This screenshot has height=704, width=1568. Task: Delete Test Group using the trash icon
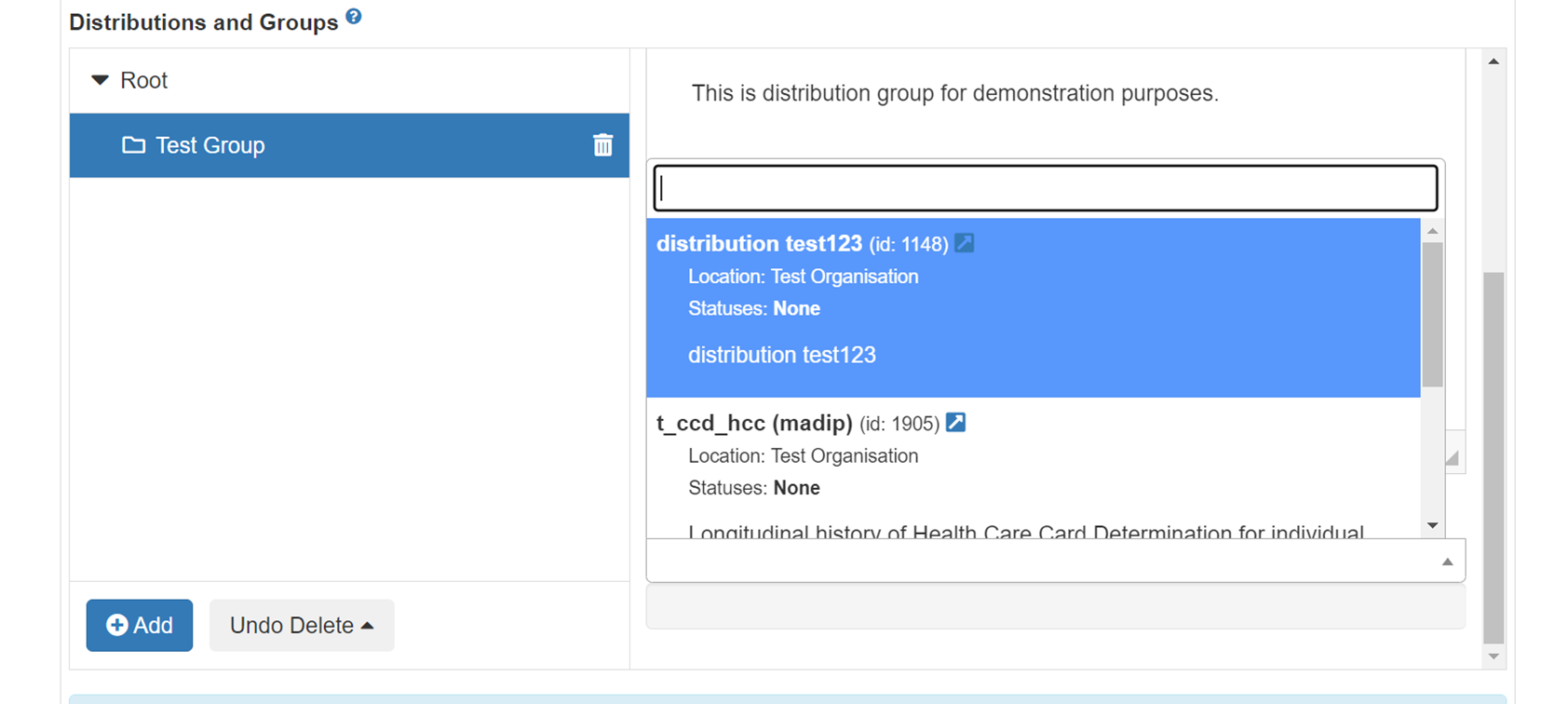602,145
